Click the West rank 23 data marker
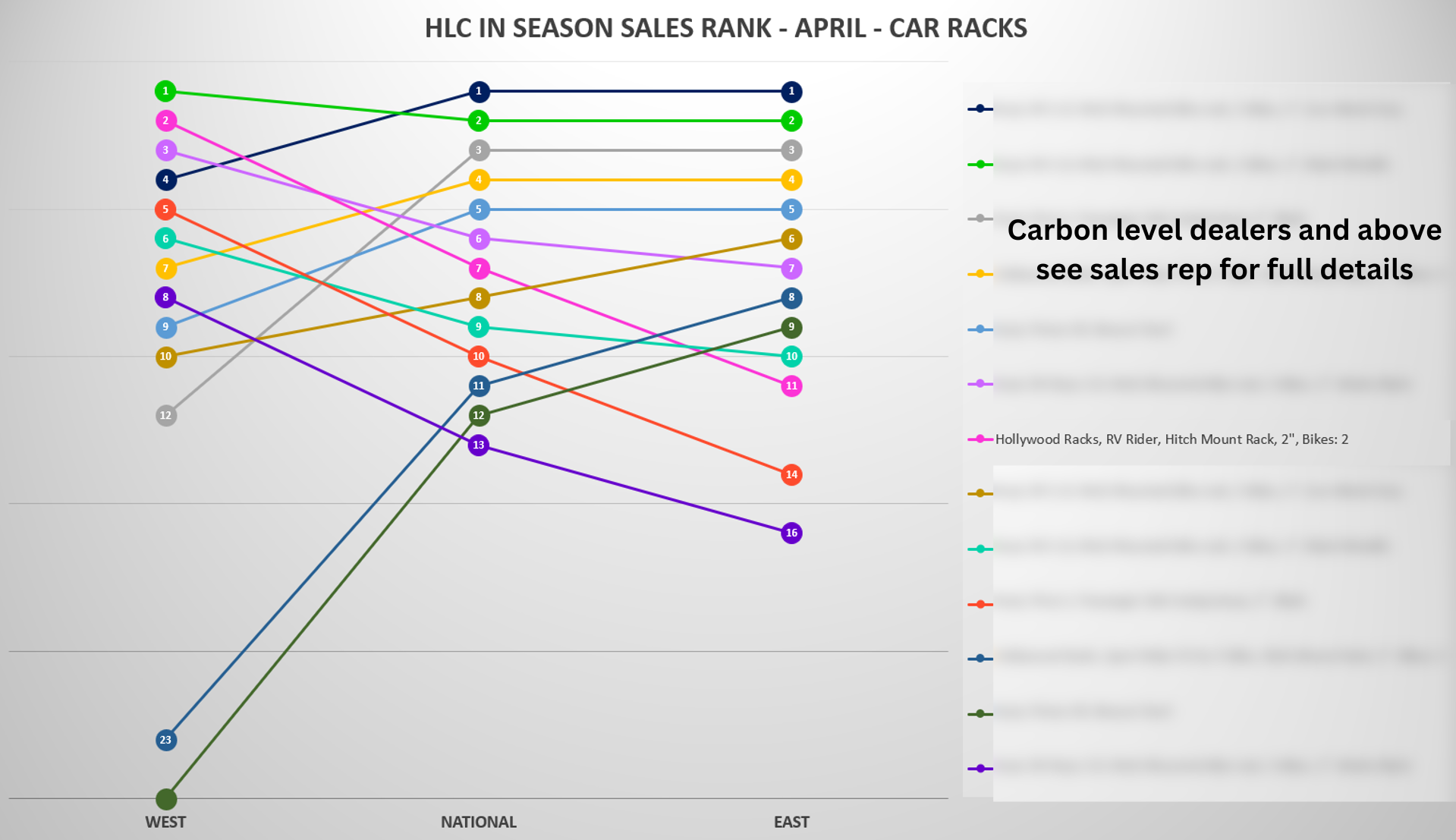This screenshot has width=1456, height=840. pos(166,740)
